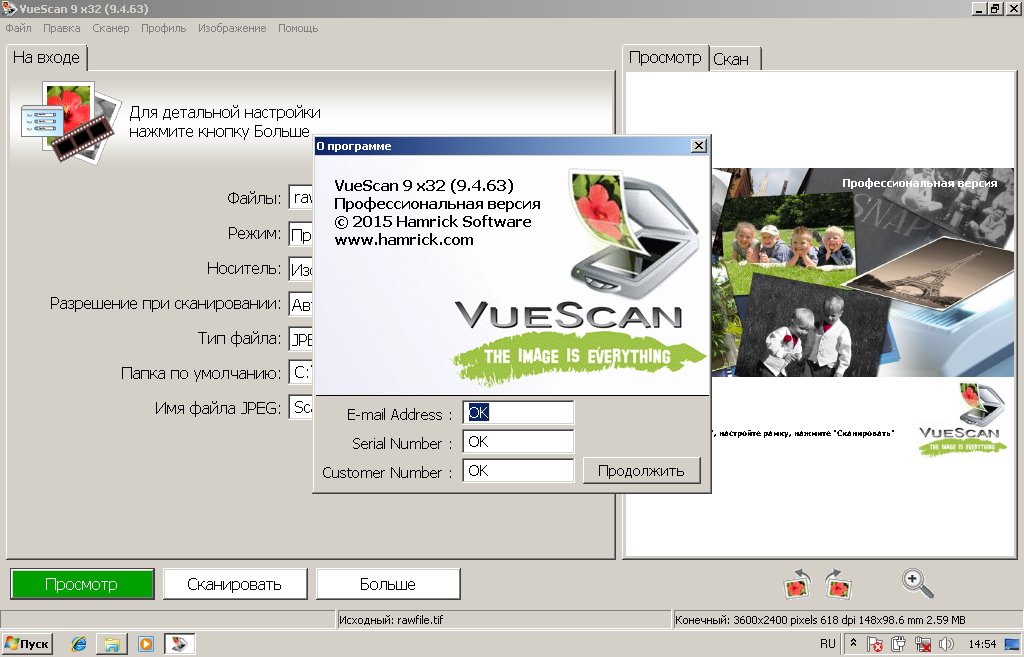Viewport: 1024px width, 657px height.
Task: Click the action center flag tray icon
Action: coord(874,644)
